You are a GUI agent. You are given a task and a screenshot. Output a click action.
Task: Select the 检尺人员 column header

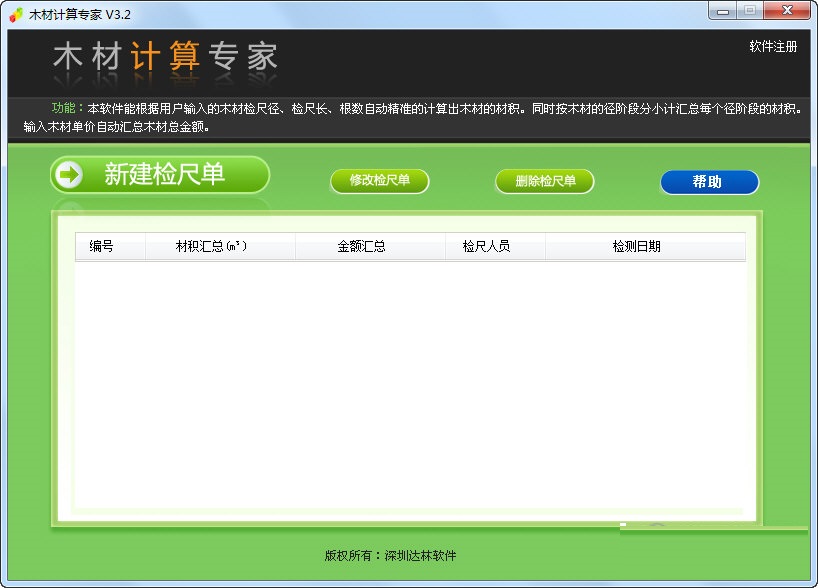coord(494,246)
